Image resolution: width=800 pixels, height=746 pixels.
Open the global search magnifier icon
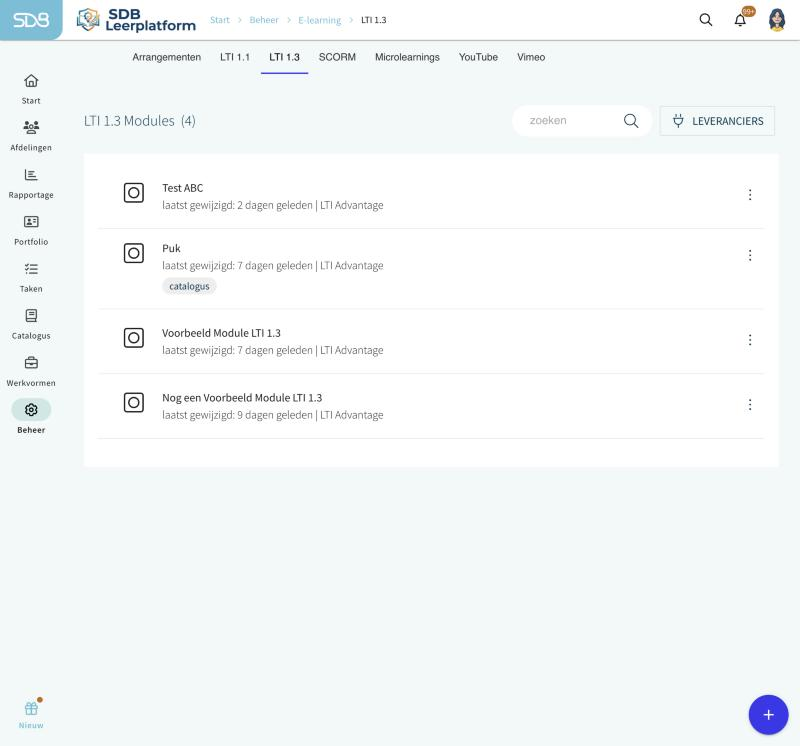(x=706, y=20)
